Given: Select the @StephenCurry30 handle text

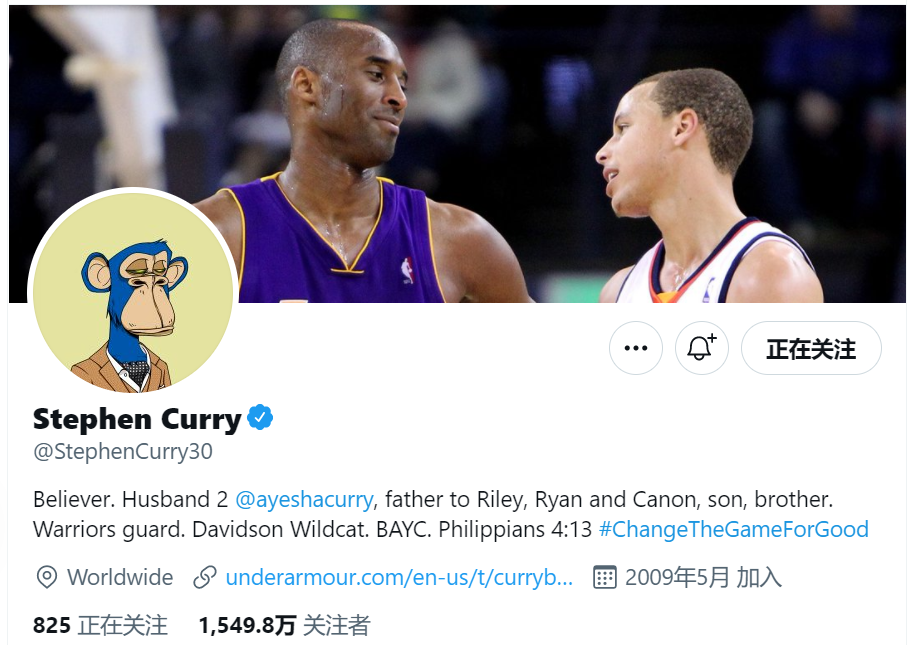Looking at the screenshot, I should [123, 452].
